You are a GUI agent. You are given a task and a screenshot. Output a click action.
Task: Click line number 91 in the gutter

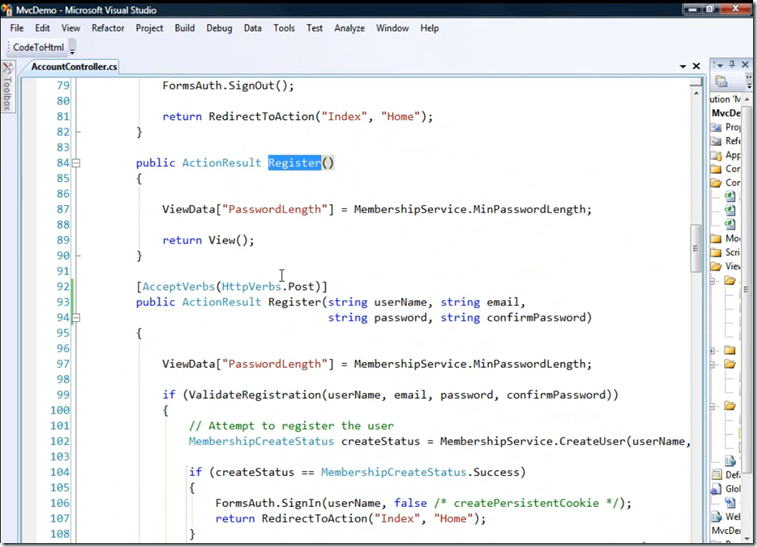pyautogui.click(x=63, y=271)
